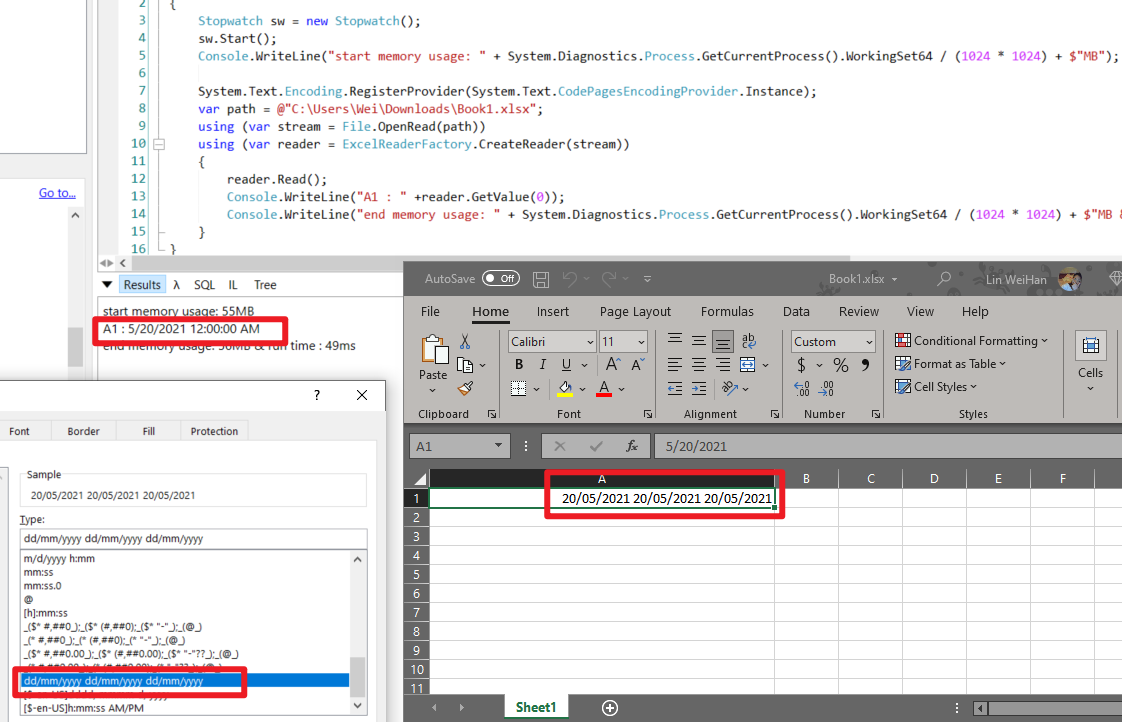
Task: Select cell B2 in Sheet1
Action: pos(806,517)
